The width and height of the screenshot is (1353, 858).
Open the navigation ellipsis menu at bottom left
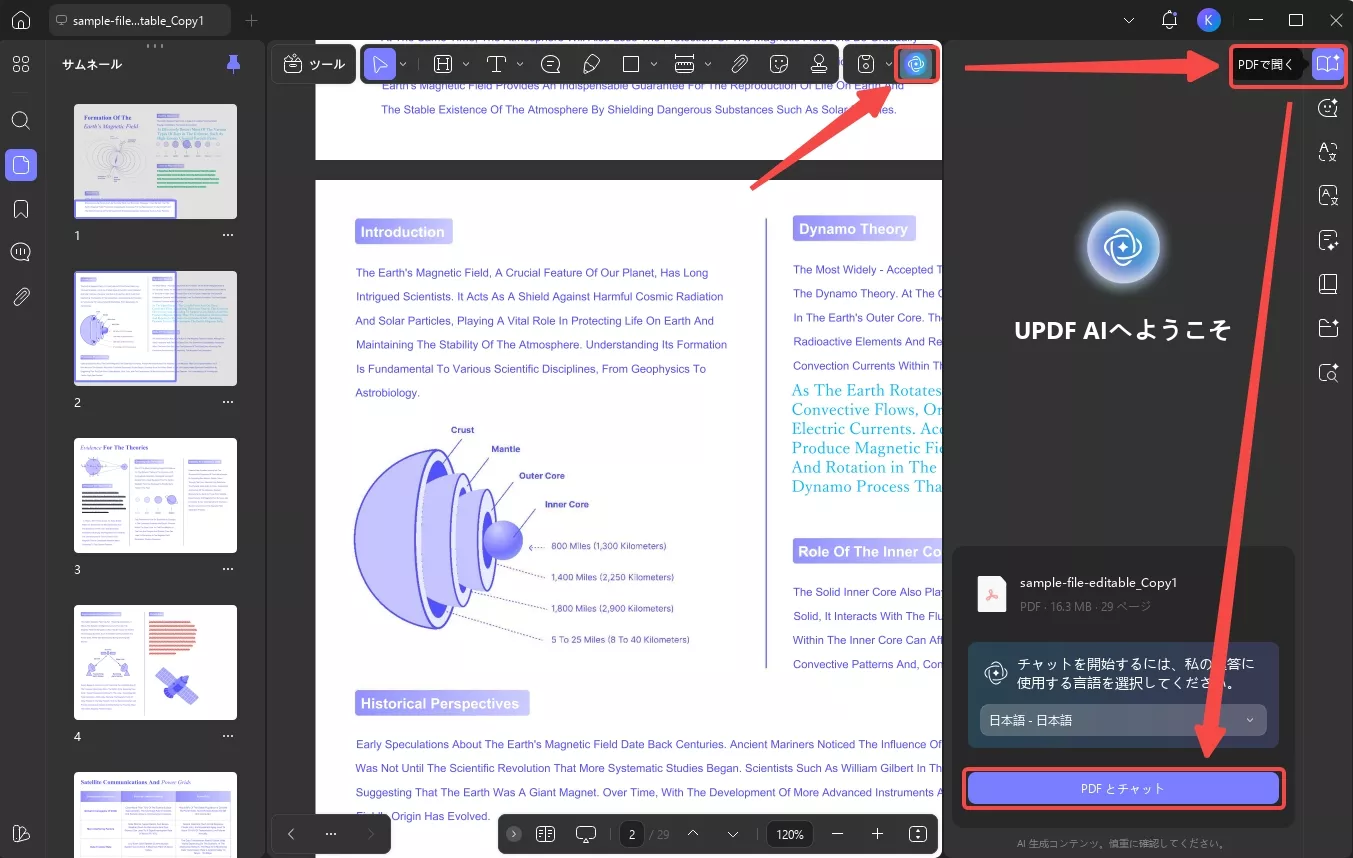(x=331, y=834)
